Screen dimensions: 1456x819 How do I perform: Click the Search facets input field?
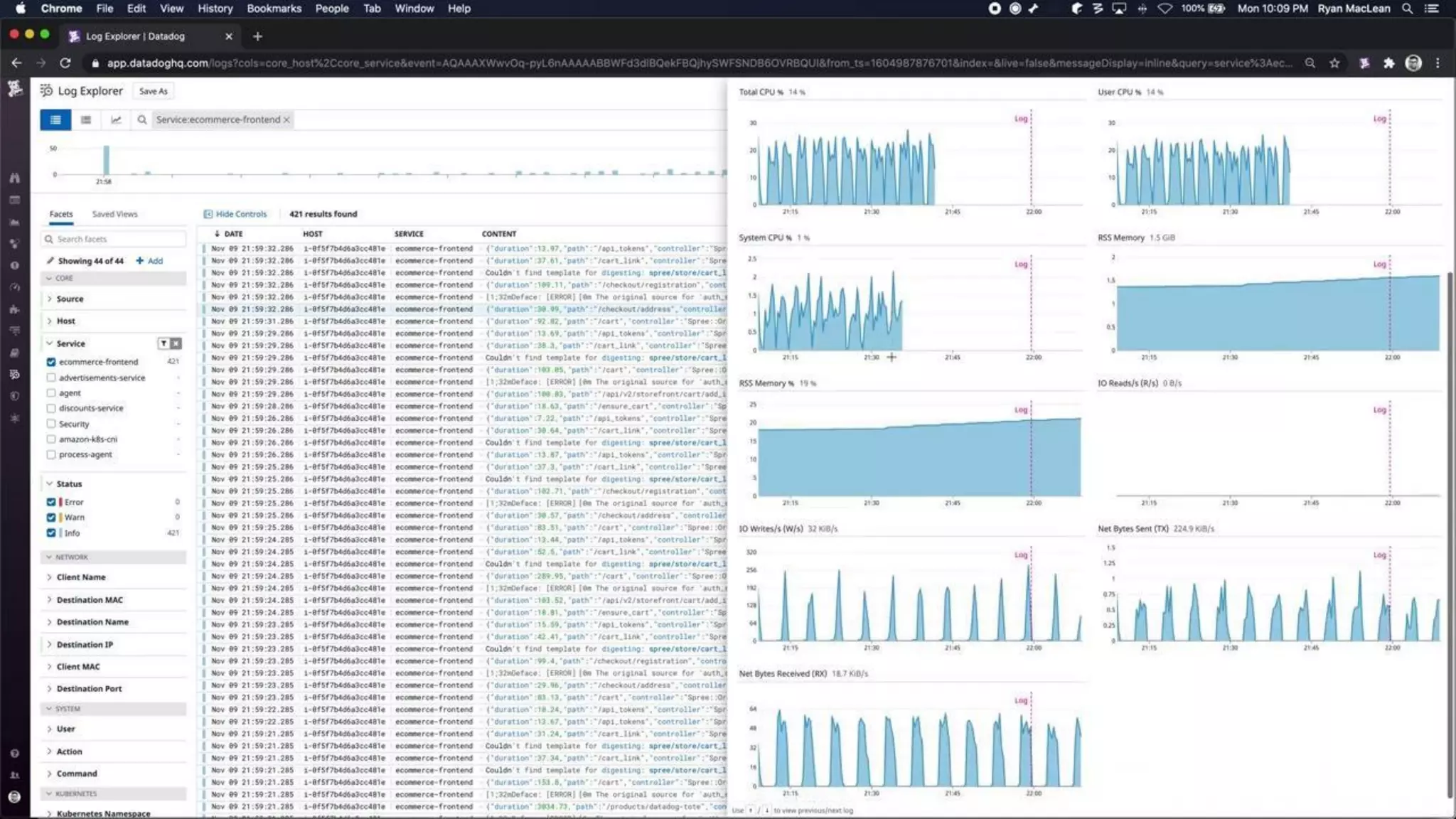pos(117,239)
